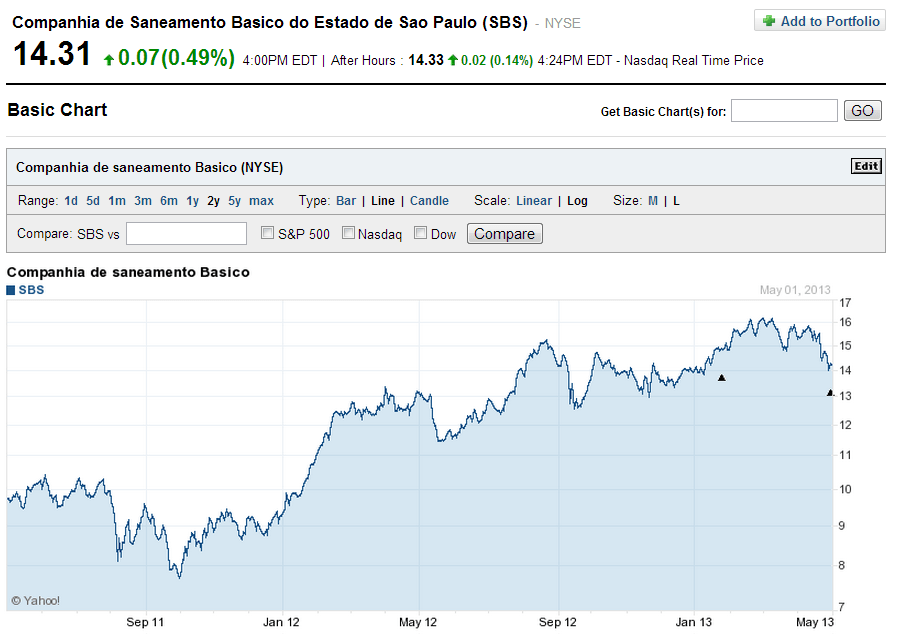Click the 'Jan 12' axis label
The width and height of the screenshot is (903, 634).
tap(281, 622)
